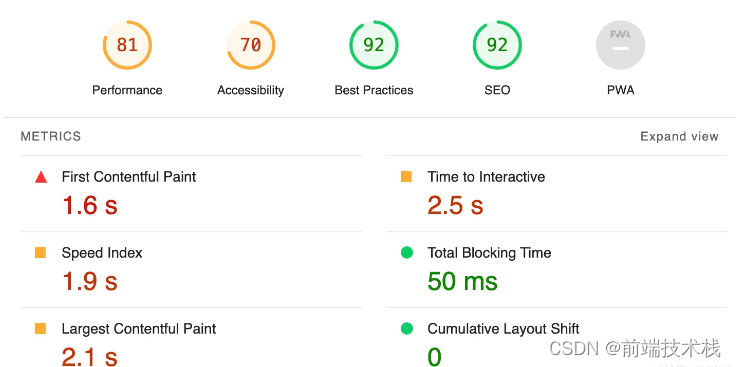Jump to the Accessibility category label
Viewport: 736px width, 367px height.
pyautogui.click(x=251, y=90)
